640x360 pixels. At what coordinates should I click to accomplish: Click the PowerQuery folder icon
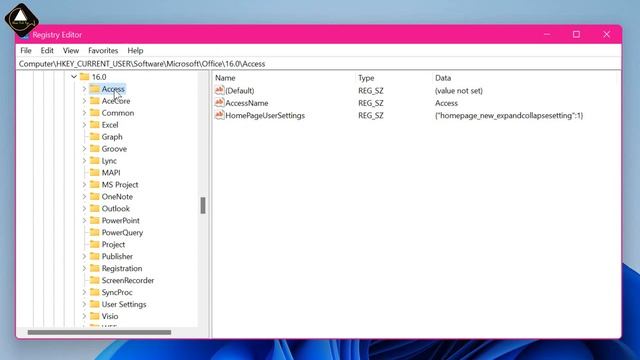(x=95, y=232)
